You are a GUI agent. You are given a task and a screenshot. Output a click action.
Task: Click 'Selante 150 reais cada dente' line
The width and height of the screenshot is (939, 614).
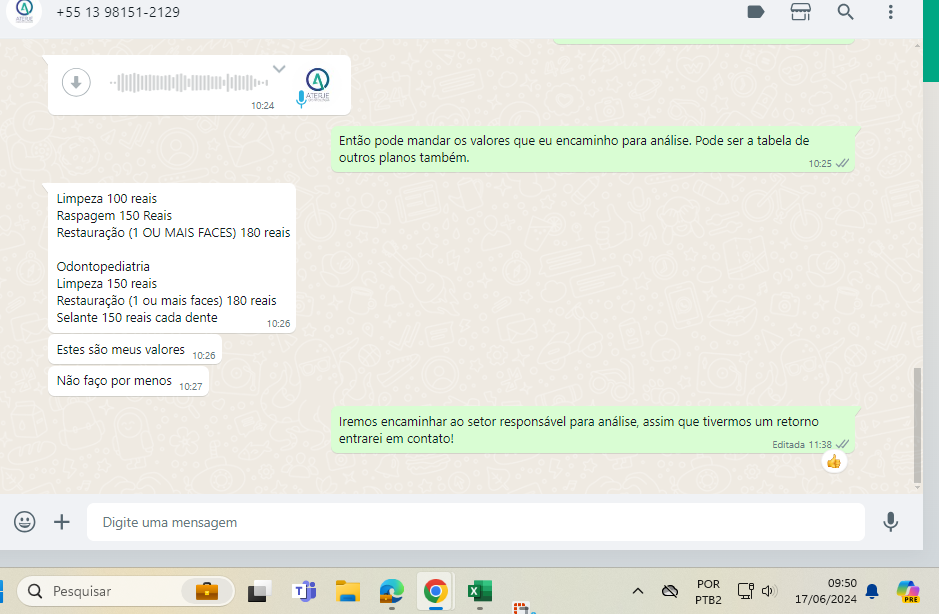point(137,317)
